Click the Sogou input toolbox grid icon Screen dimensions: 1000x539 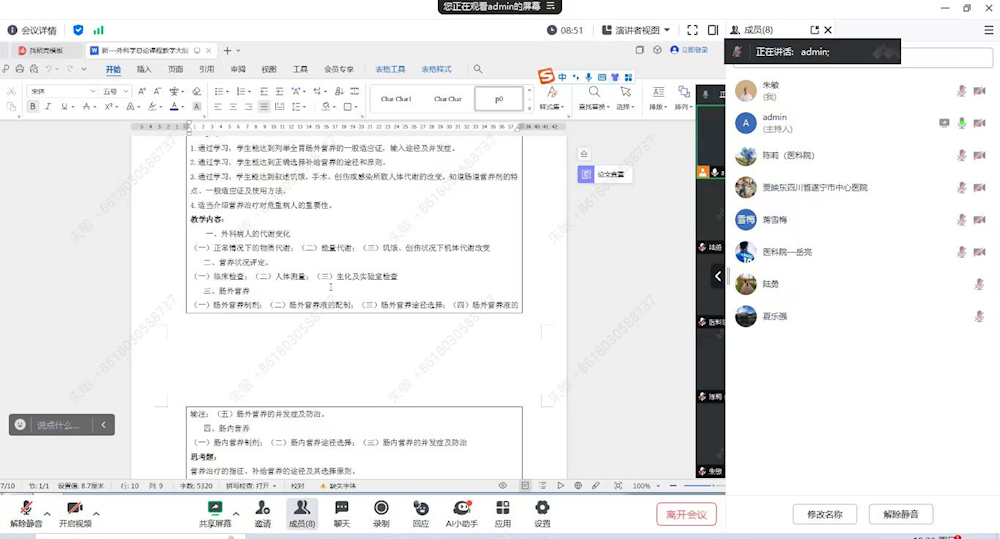tap(628, 77)
